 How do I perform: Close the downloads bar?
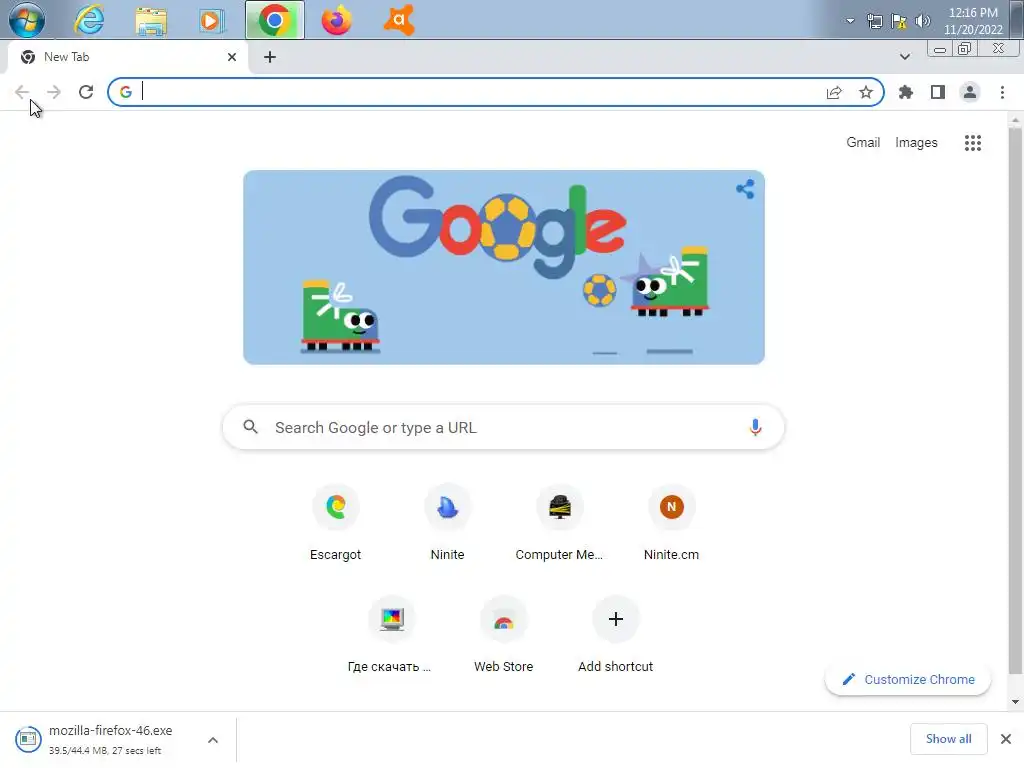pyautogui.click(x=1006, y=739)
